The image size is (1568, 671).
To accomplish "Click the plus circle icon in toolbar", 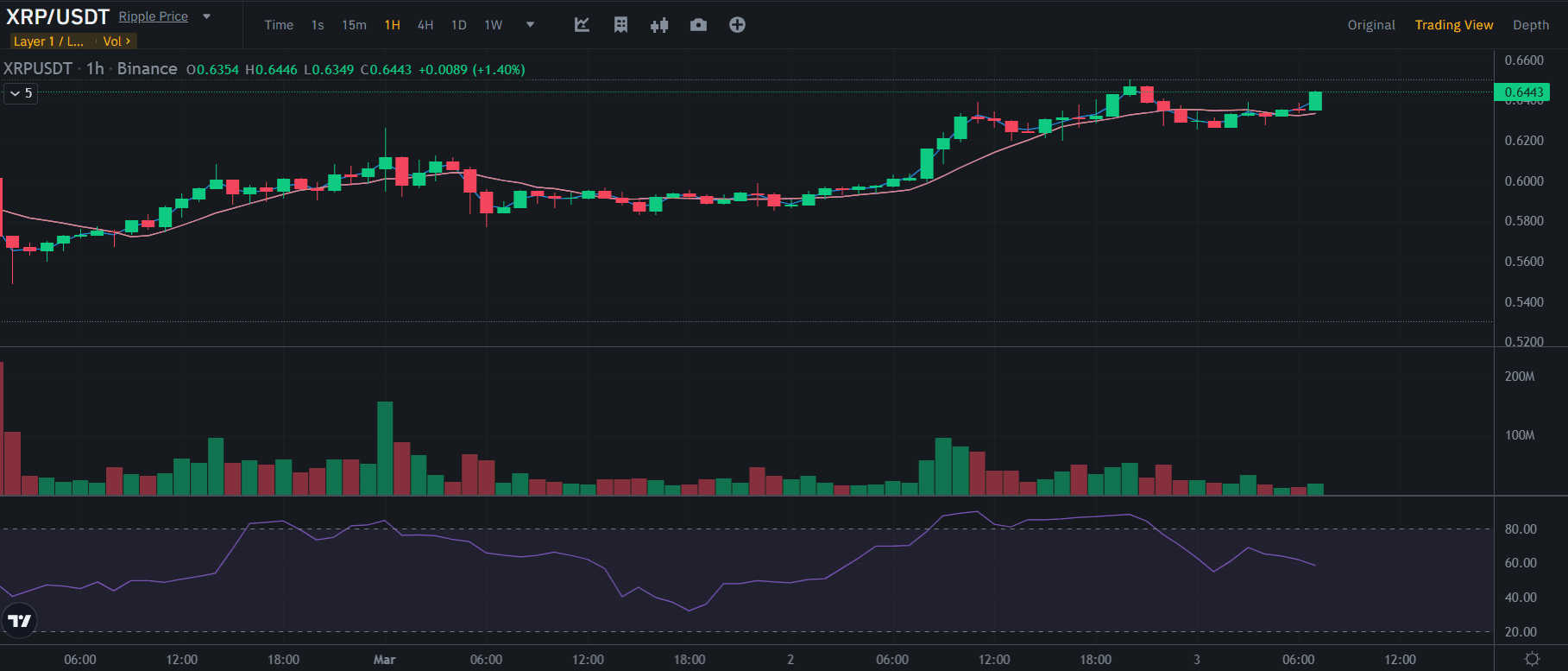I will (737, 25).
